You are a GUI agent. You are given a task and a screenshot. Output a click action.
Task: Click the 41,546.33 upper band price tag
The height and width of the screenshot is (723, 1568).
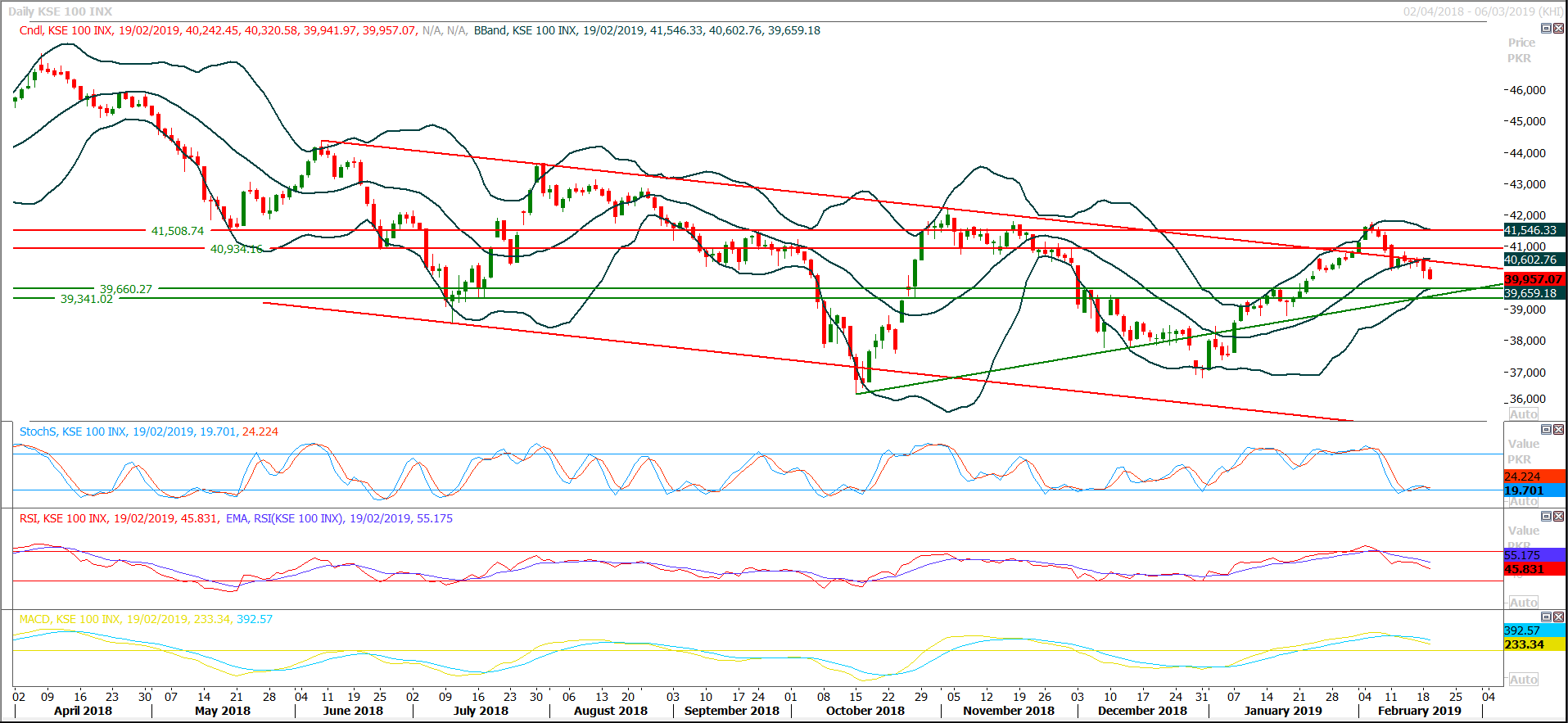pos(1535,231)
